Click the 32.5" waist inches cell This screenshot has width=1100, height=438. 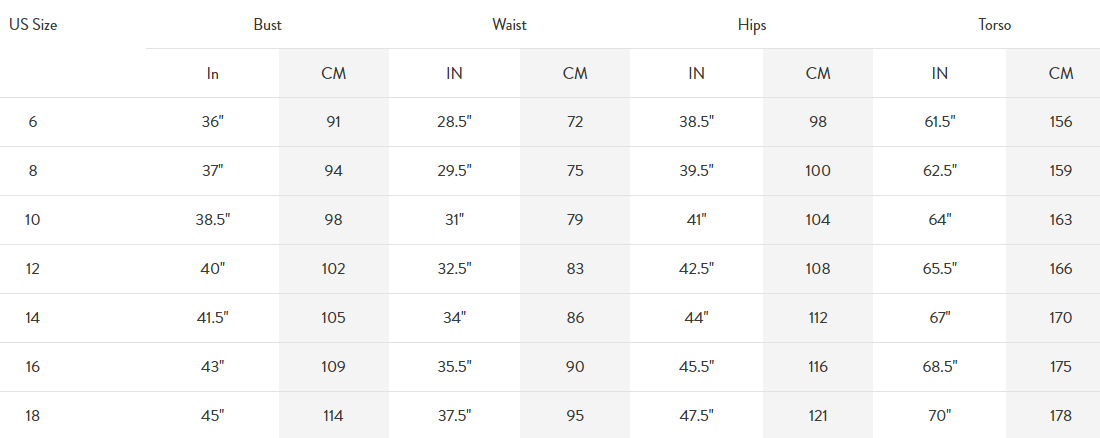[455, 268]
